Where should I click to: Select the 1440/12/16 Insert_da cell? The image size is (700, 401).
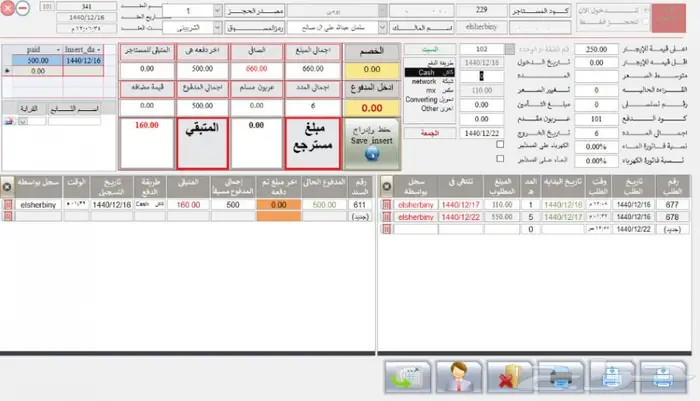[83, 60]
